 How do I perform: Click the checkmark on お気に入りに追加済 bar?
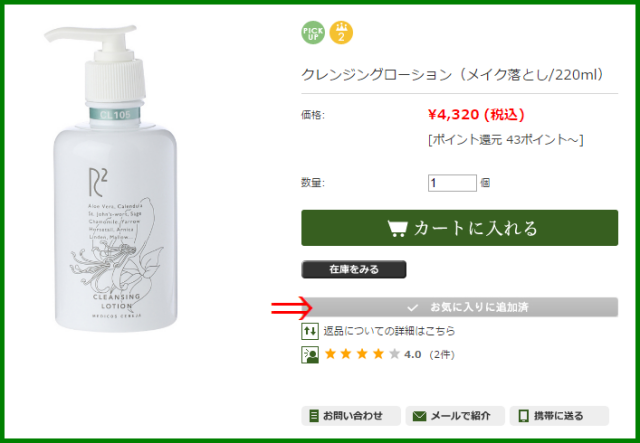pos(412,307)
